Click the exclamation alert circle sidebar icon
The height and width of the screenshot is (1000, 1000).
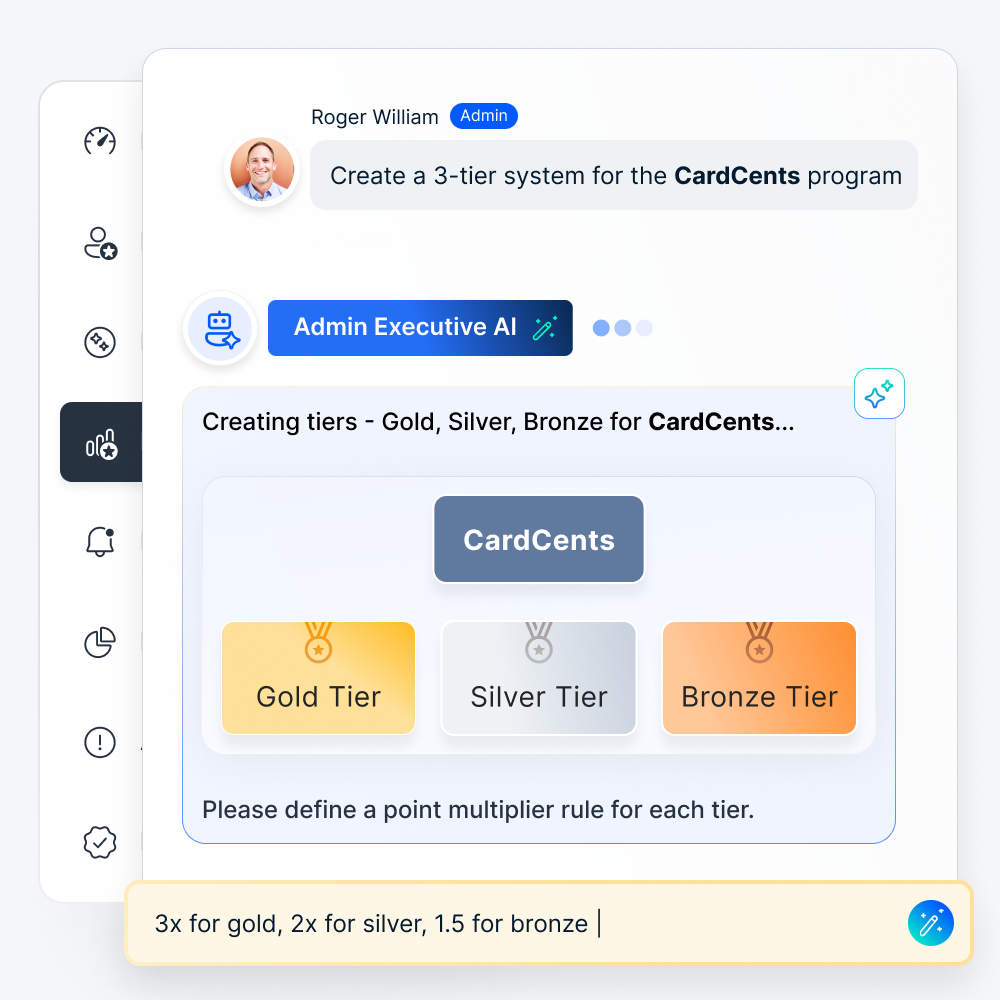[100, 742]
